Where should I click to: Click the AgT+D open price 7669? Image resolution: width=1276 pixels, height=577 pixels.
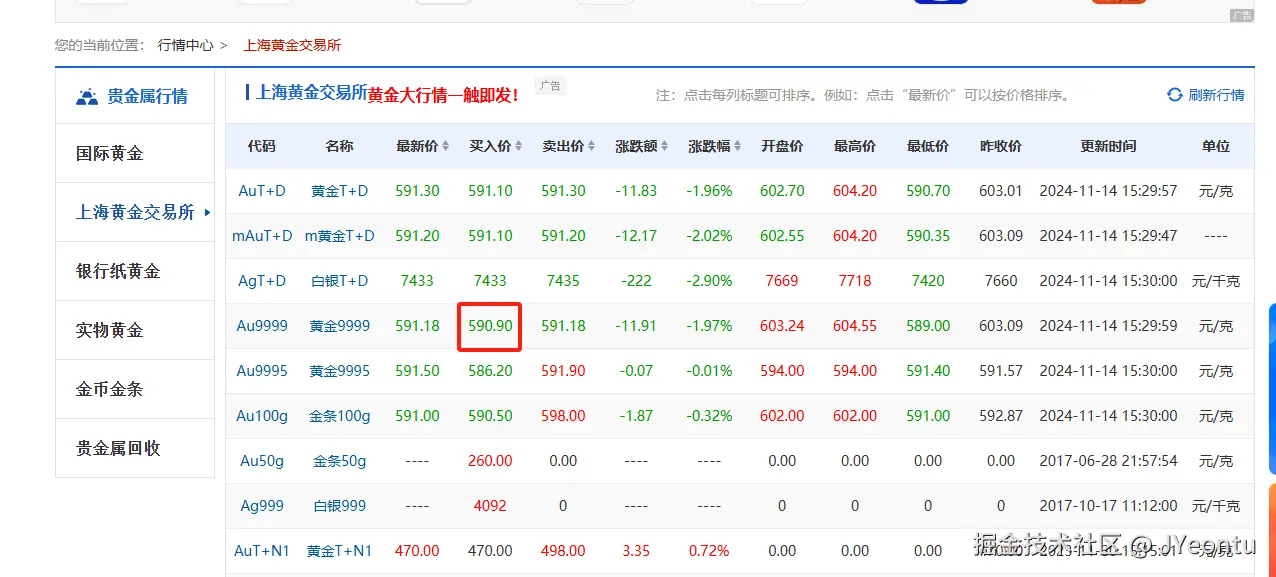point(782,281)
